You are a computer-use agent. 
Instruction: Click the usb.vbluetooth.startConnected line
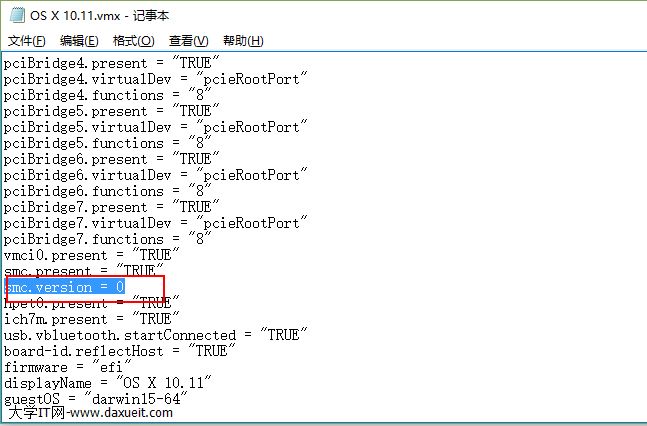(x=156, y=335)
